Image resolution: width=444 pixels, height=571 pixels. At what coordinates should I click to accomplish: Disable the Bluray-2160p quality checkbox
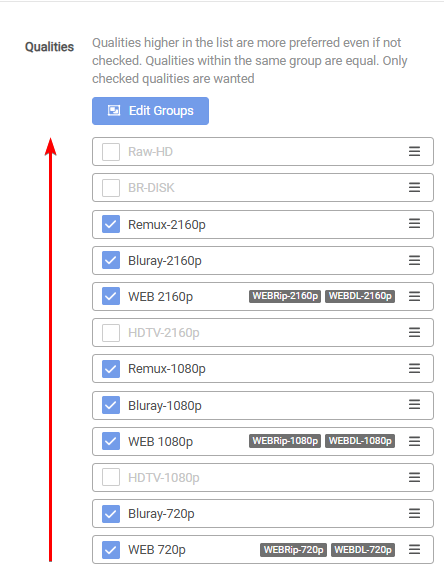(x=111, y=260)
